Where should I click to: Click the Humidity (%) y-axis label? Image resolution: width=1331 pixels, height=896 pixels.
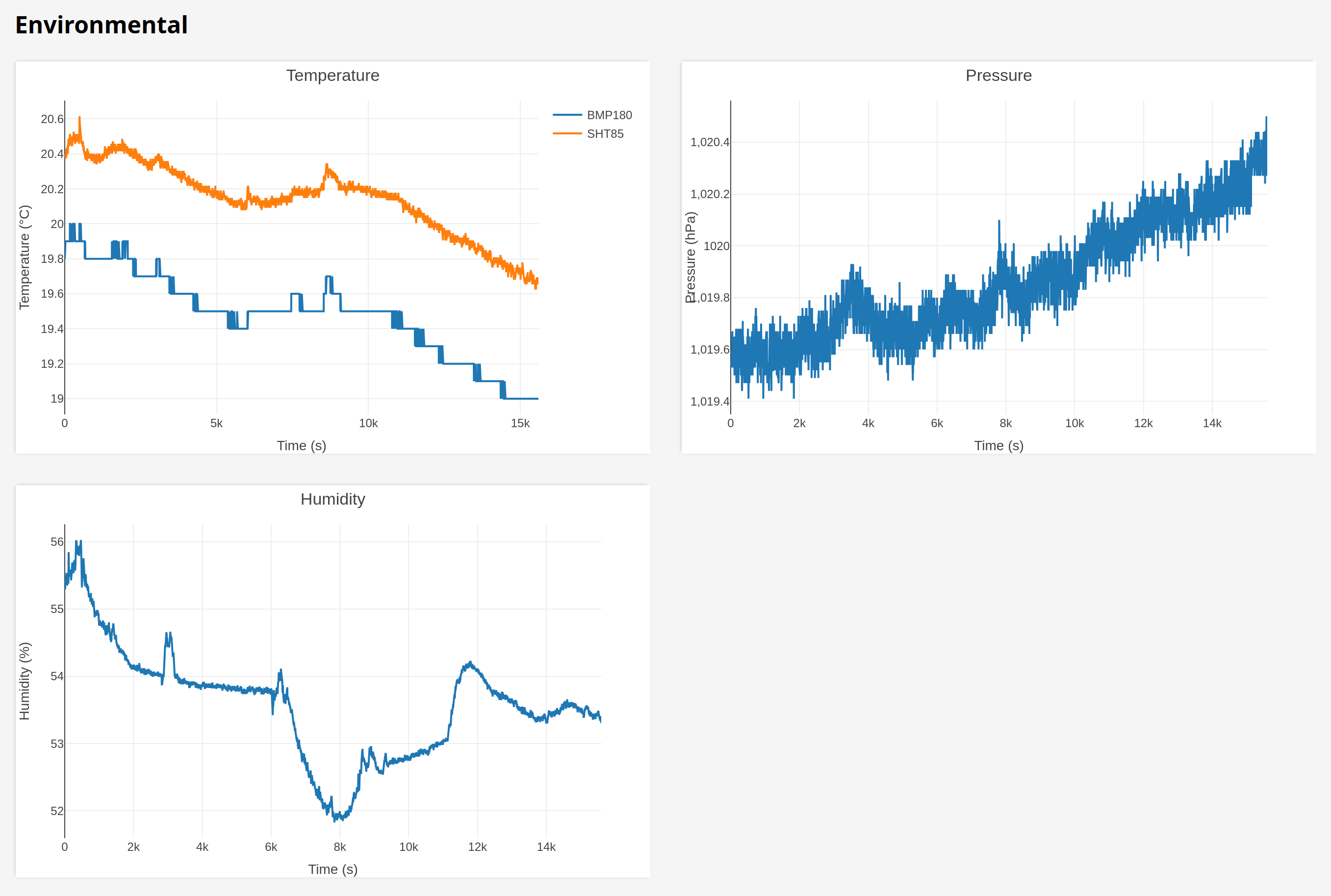[x=24, y=681]
